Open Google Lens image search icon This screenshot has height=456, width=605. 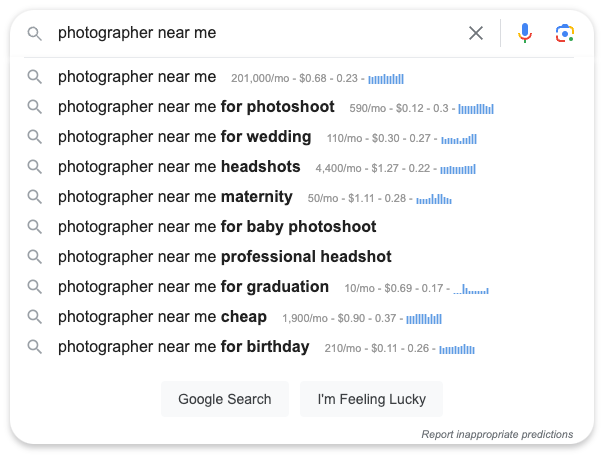[564, 33]
